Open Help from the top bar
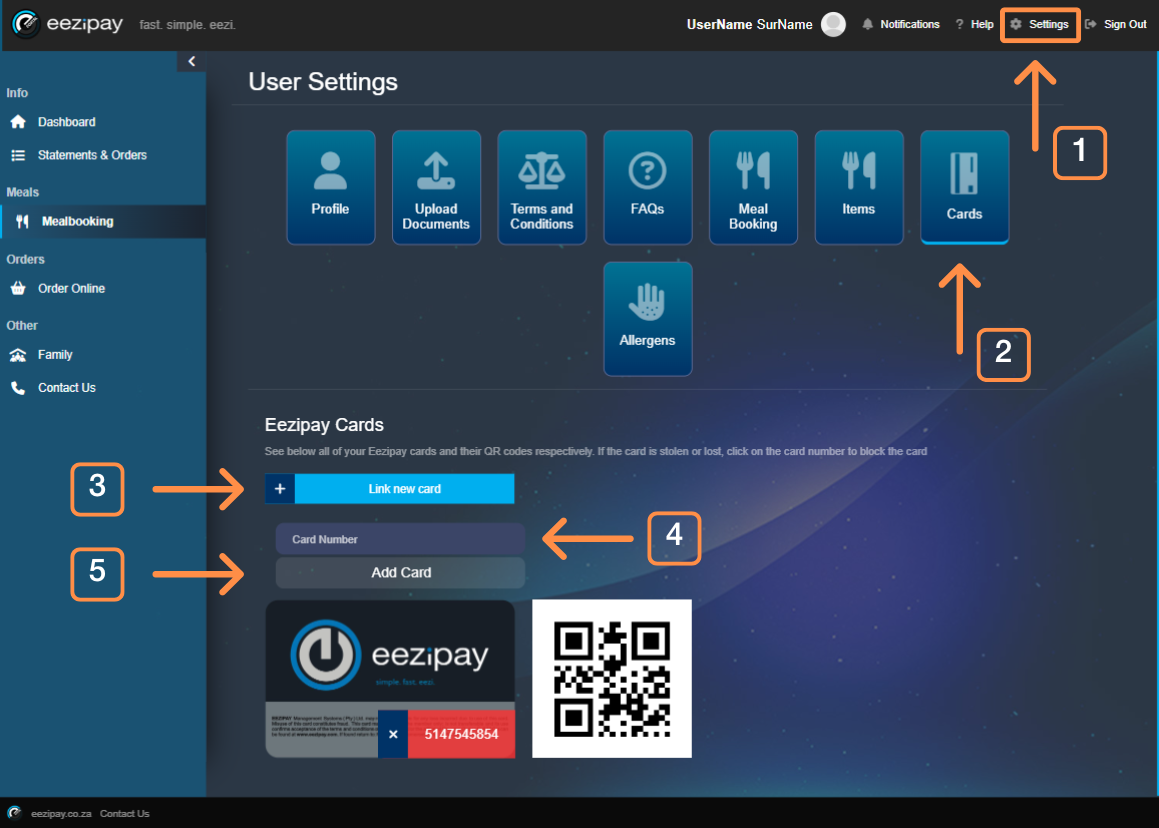Image resolution: width=1159 pixels, height=828 pixels. click(974, 24)
